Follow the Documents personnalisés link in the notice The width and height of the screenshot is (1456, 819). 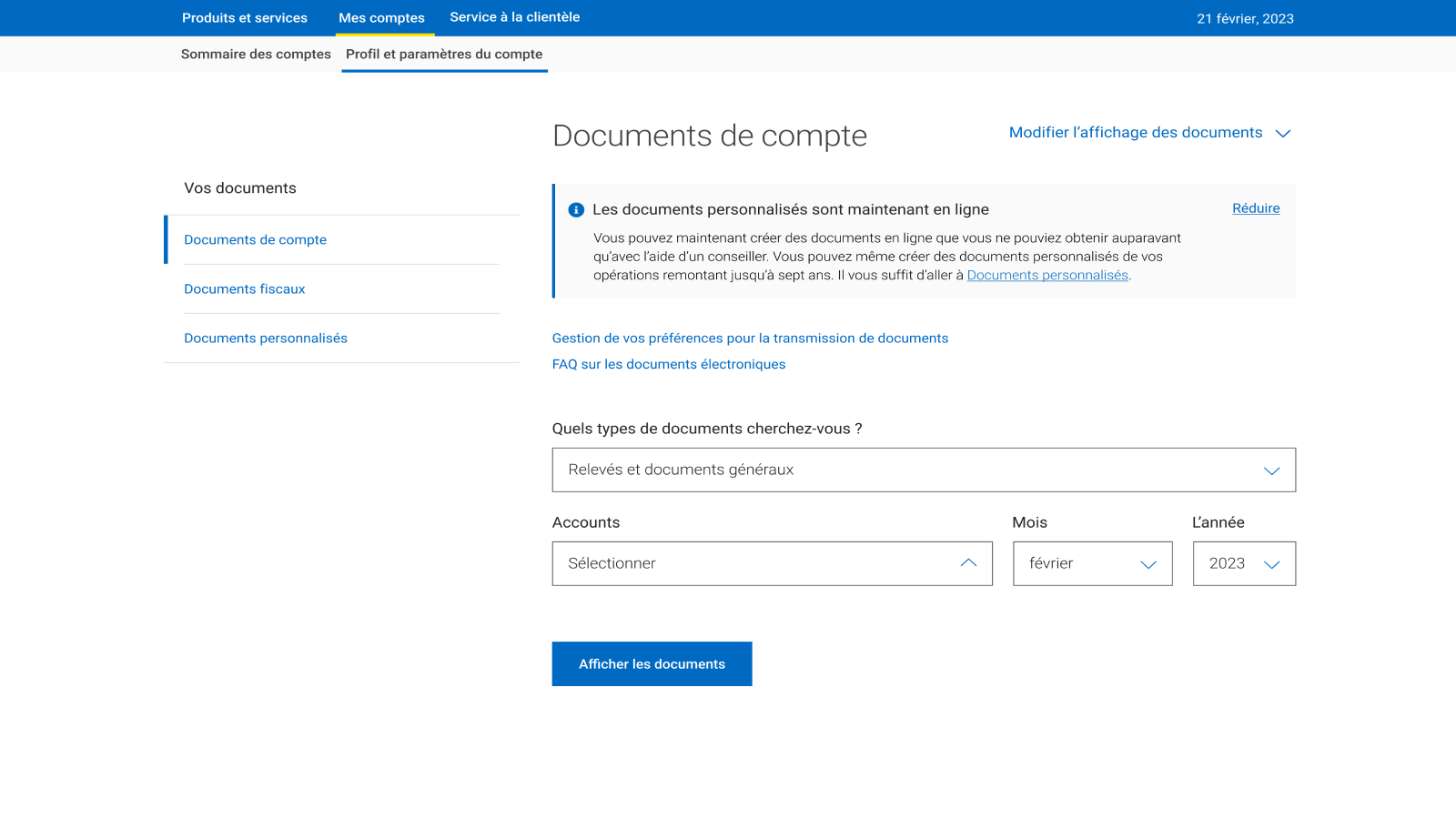pos(1047,275)
